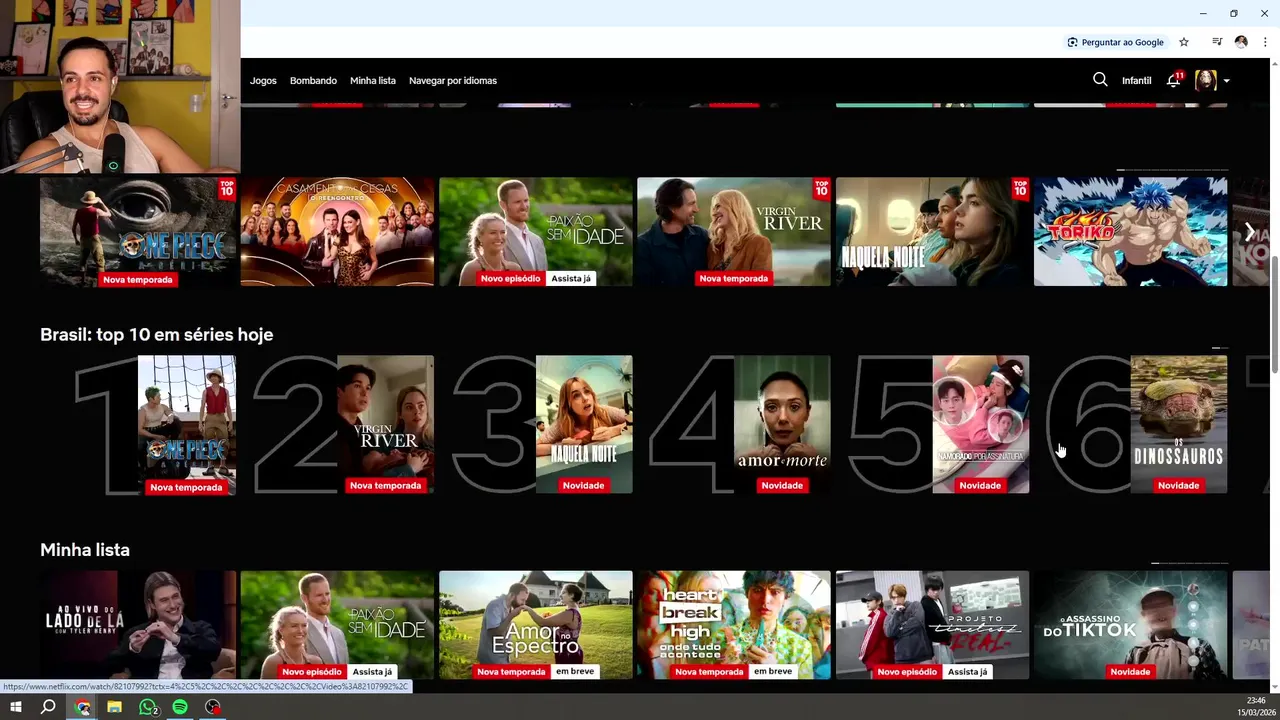
Task: Open Amor no Espectro thumbnail
Action: coord(535,625)
